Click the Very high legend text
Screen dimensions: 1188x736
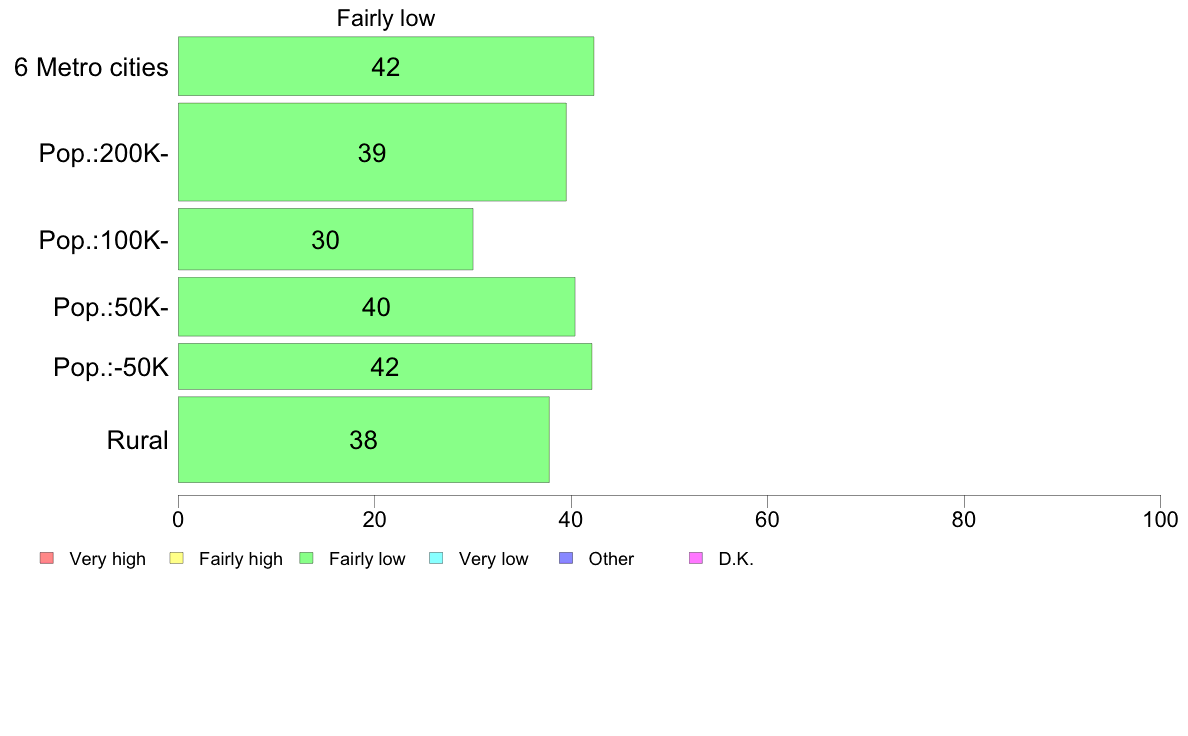point(108,559)
